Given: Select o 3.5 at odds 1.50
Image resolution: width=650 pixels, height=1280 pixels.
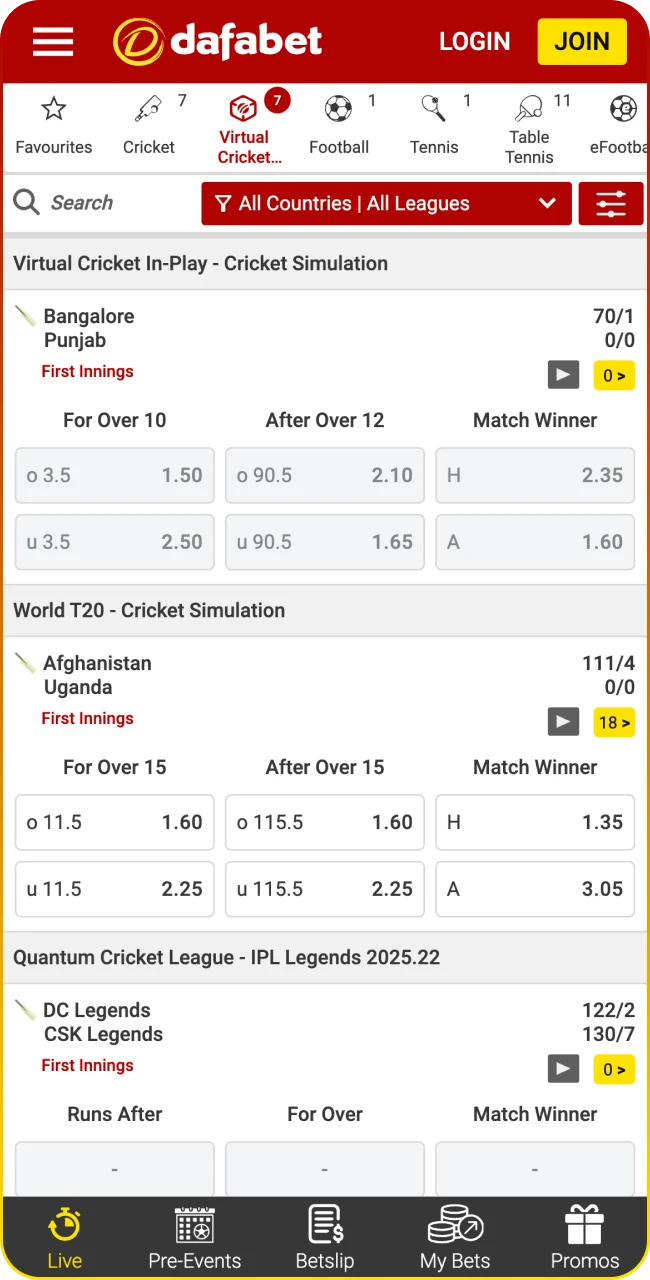Looking at the screenshot, I should (114, 475).
